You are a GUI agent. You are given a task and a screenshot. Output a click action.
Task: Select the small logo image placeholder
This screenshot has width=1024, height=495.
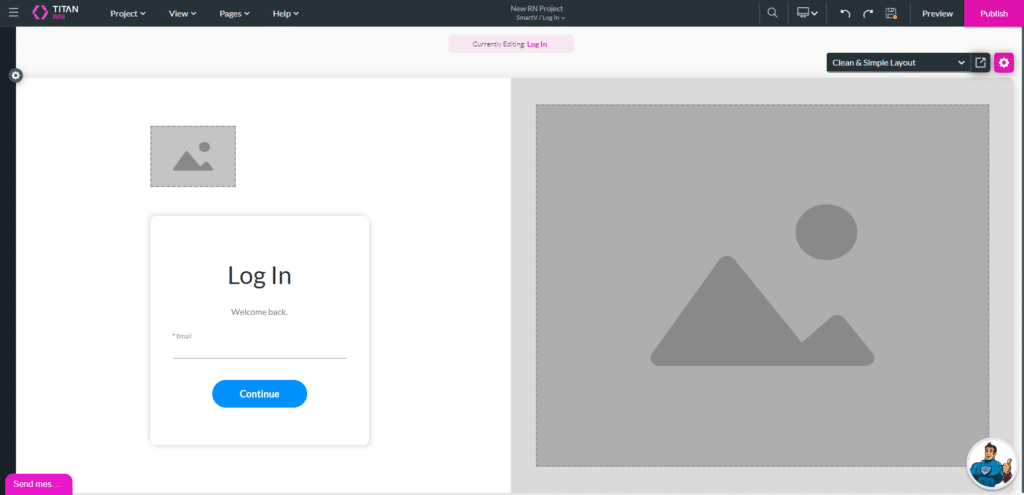(193, 156)
